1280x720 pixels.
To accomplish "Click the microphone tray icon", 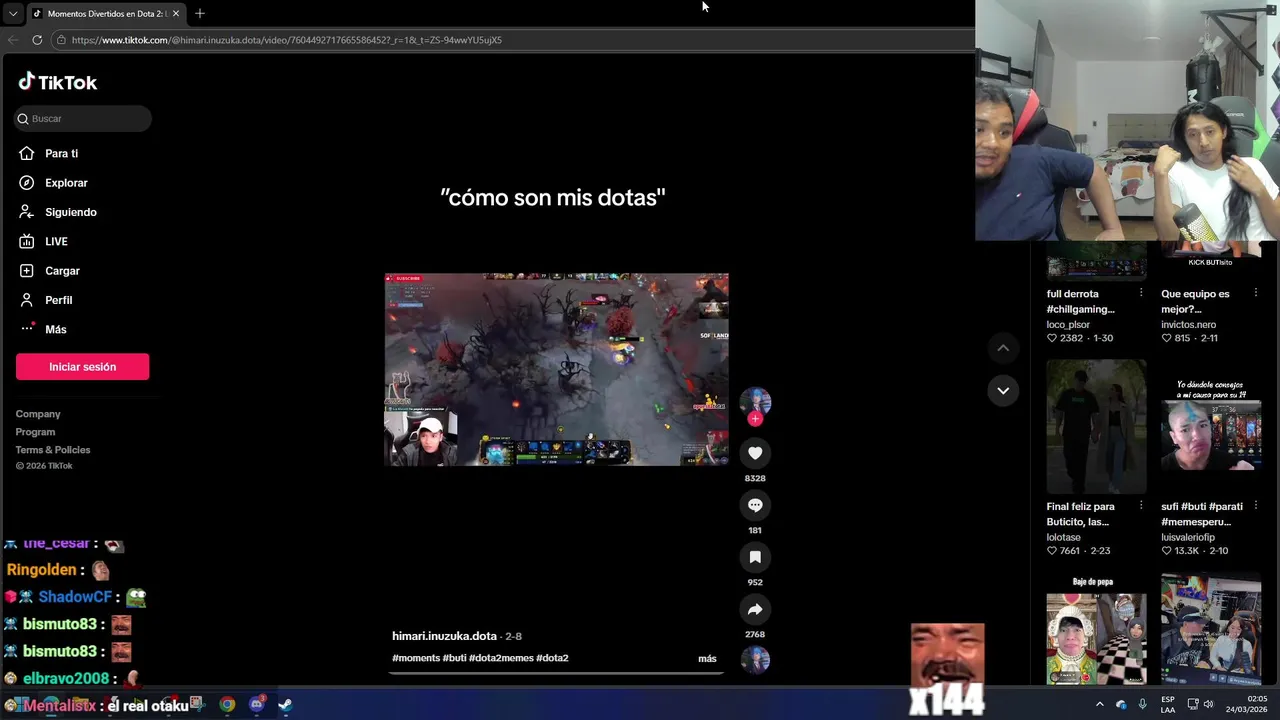I will (x=1142, y=705).
